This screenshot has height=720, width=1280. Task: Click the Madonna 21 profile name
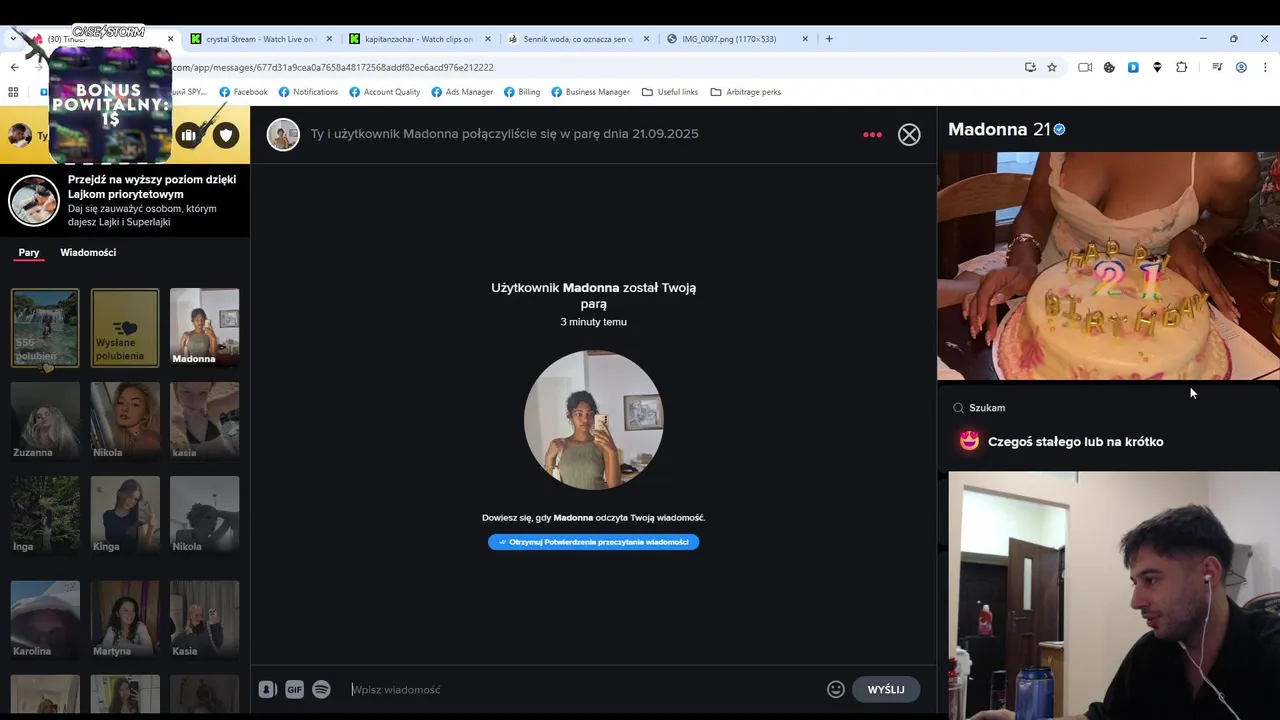(x=999, y=130)
